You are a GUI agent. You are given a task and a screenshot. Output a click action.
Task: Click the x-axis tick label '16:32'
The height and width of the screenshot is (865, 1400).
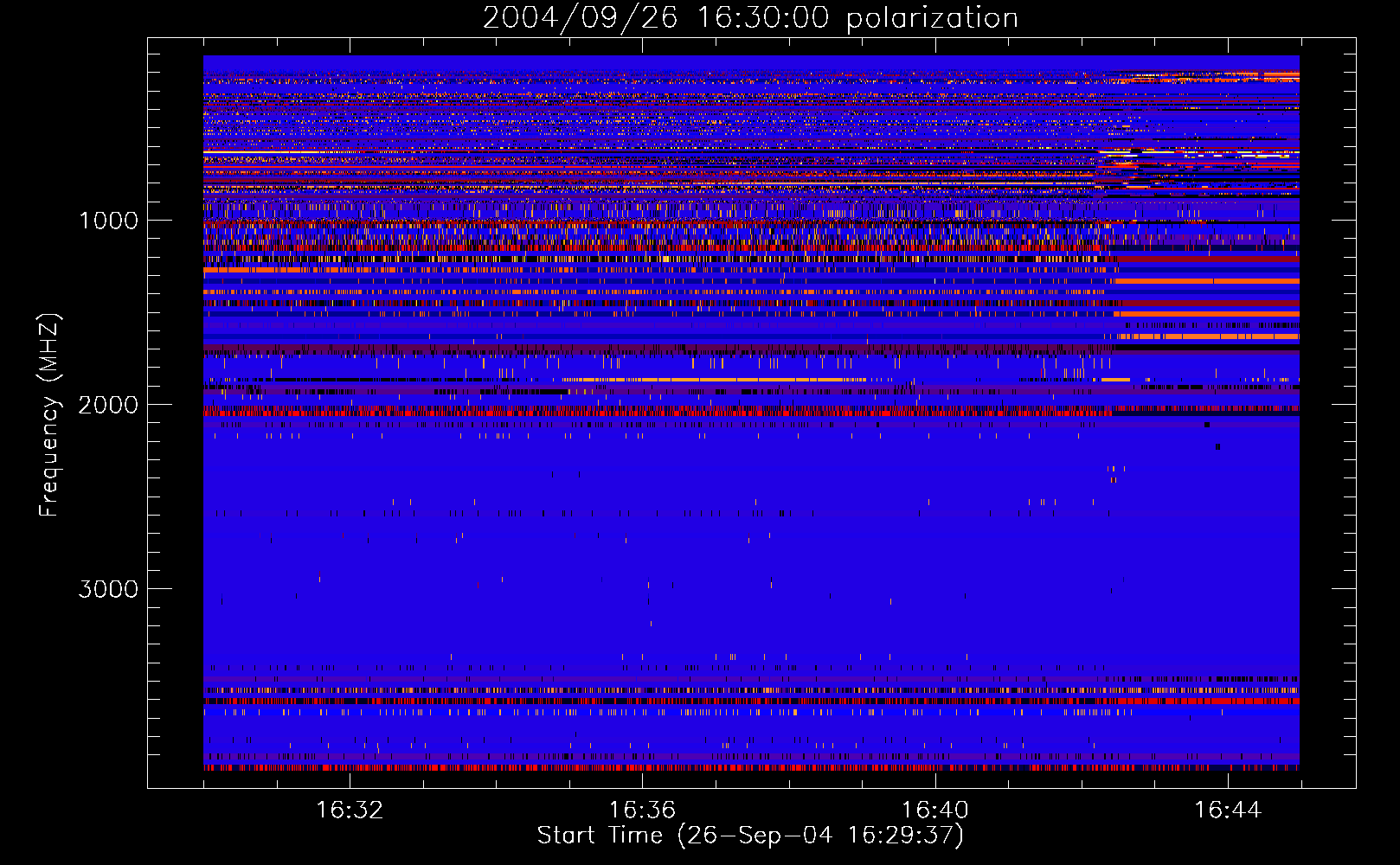350,811
